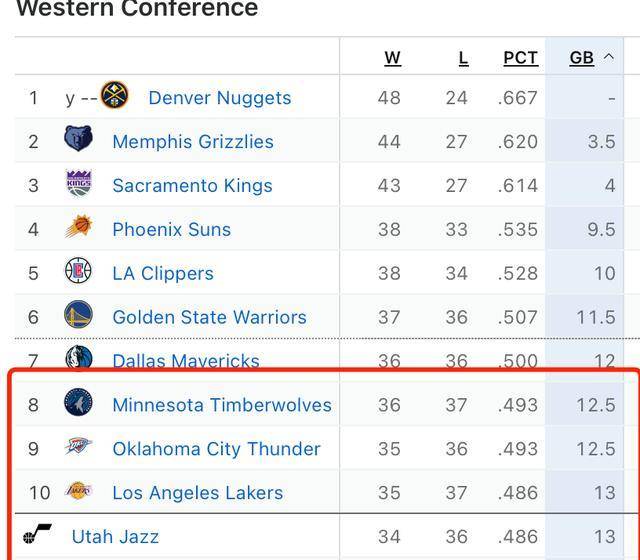The height and width of the screenshot is (560, 640).
Task: Sort standings by PCT column header
Action: tap(520, 58)
